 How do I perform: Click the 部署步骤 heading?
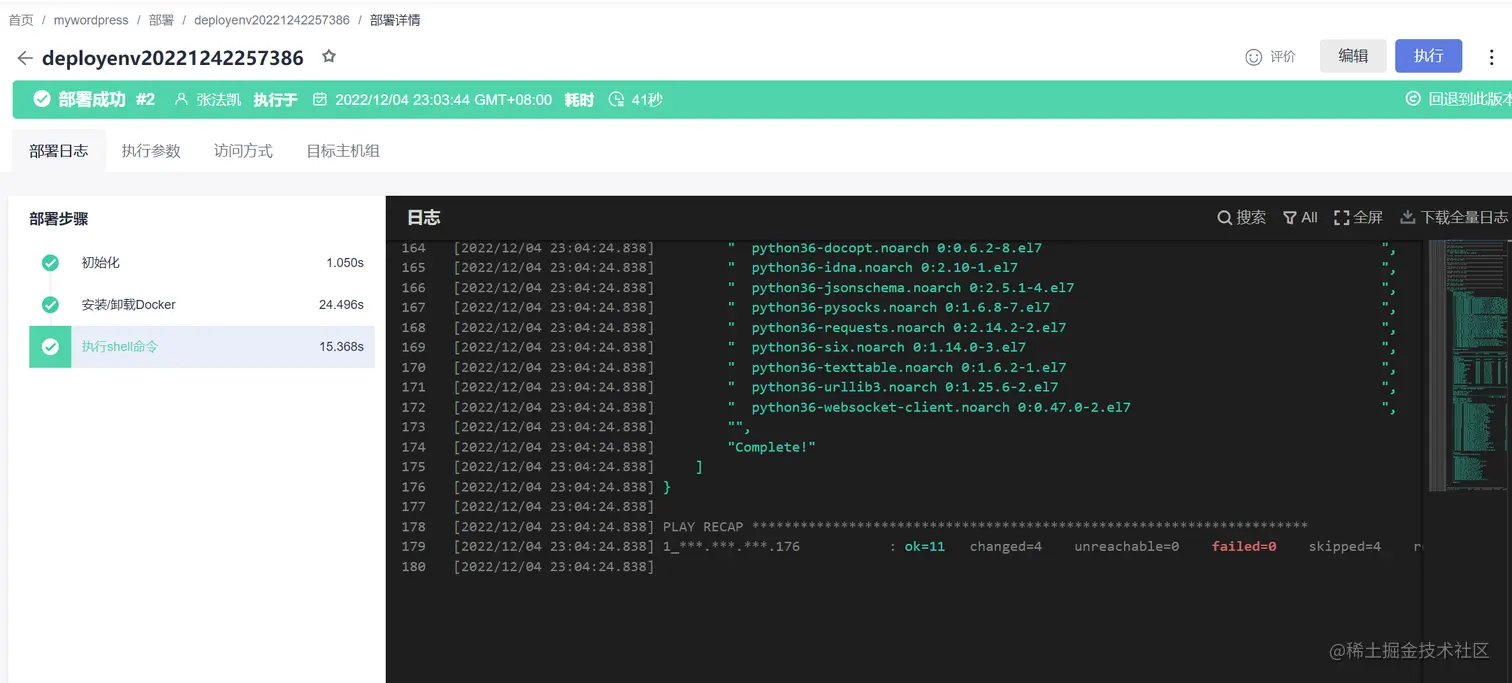tap(59, 219)
